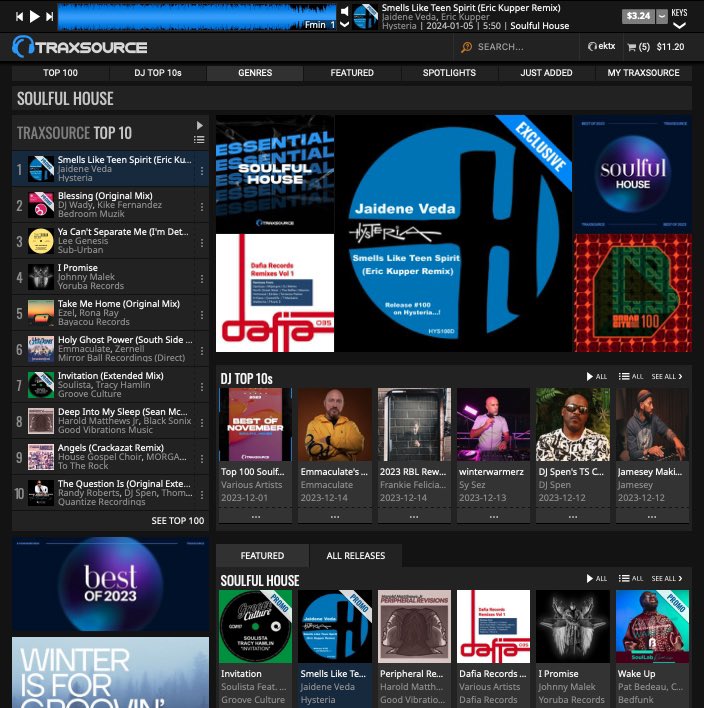704x708 pixels.
Task: Expand the KEYS chevron
Action: click(x=680, y=26)
